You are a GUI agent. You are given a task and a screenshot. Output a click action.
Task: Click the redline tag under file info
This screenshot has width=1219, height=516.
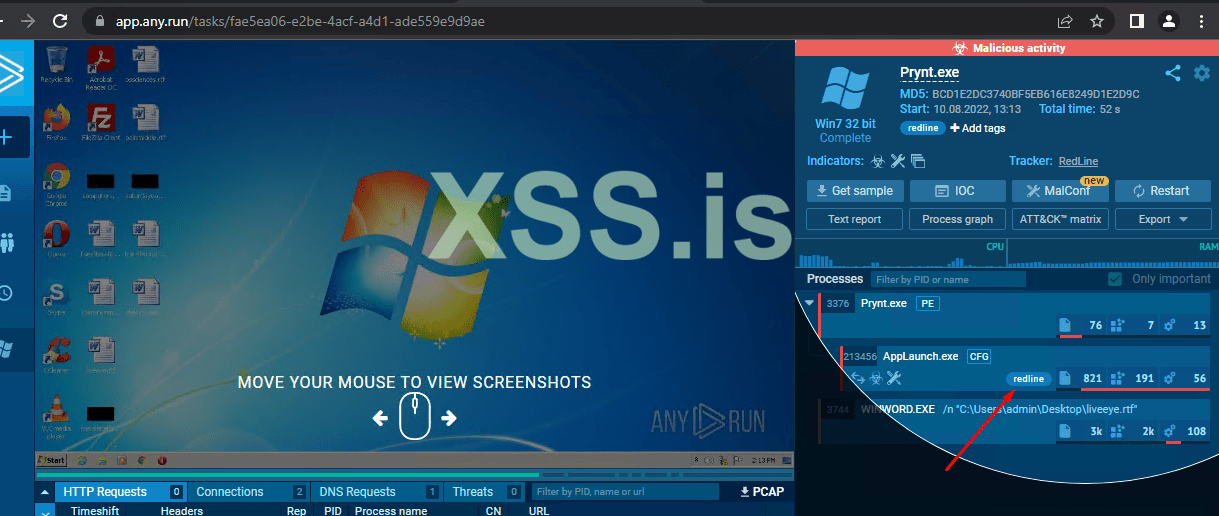point(923,128)
